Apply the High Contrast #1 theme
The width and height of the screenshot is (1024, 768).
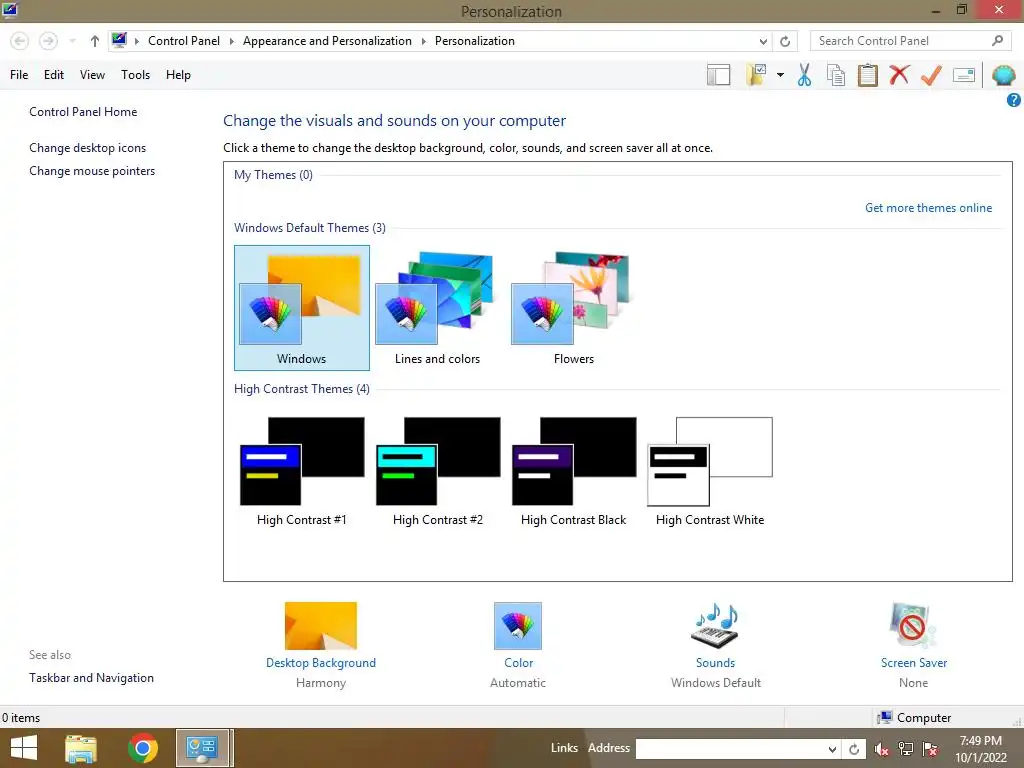click(x=302, y=472)
